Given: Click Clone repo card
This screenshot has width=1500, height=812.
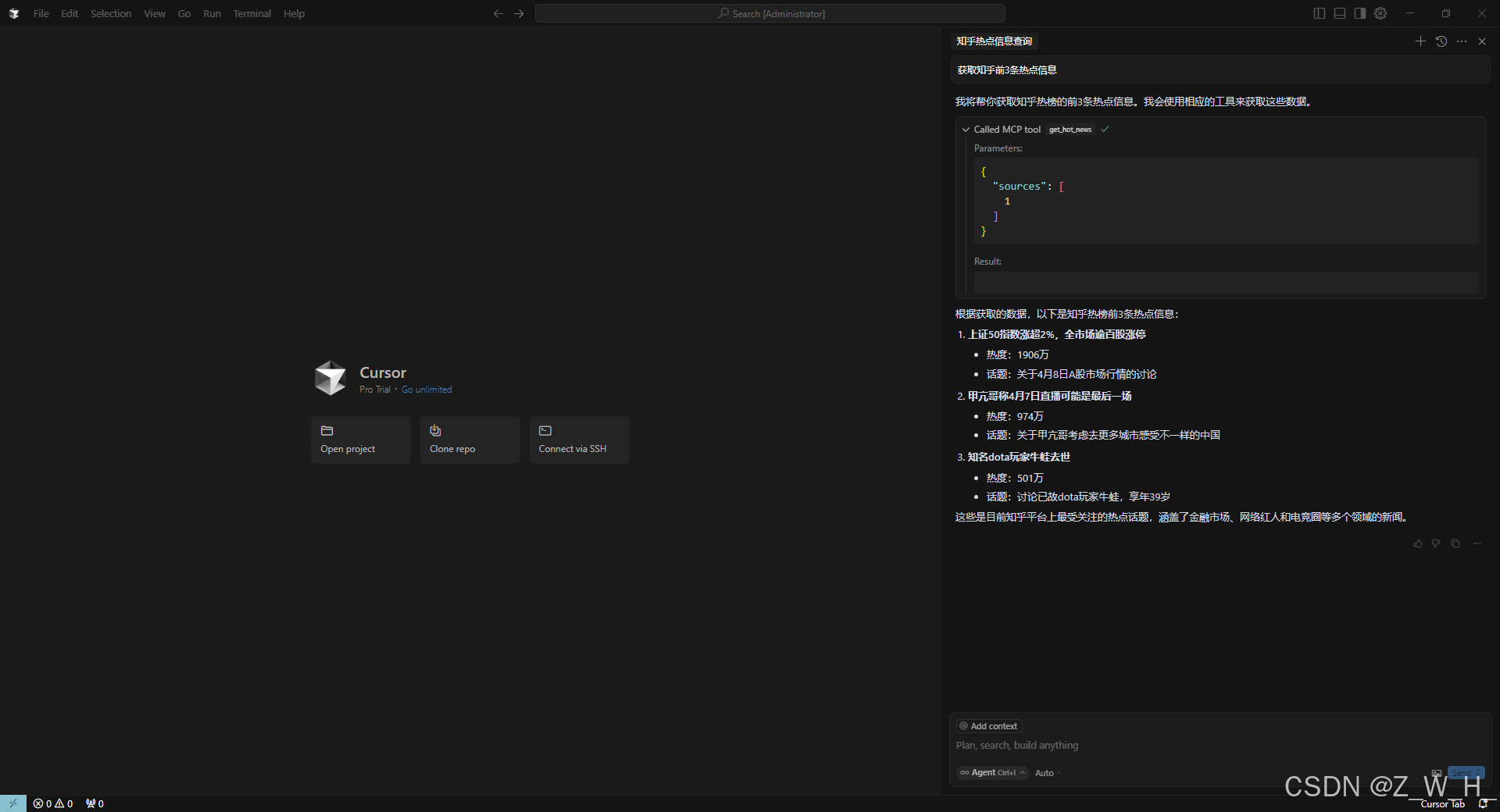Looking at the screenshot, I should point(470,440).
